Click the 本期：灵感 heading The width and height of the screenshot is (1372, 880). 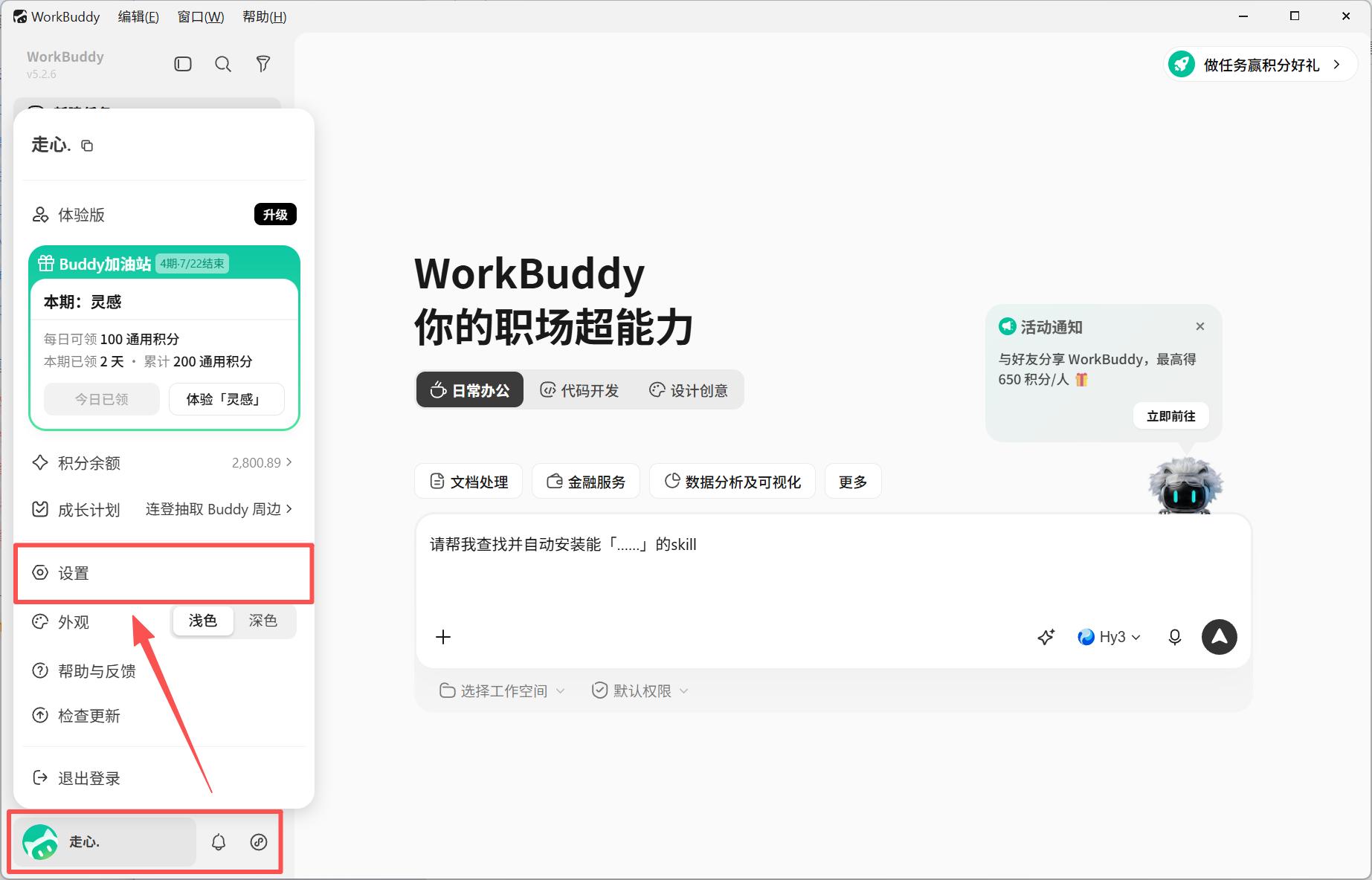(83, 302)
